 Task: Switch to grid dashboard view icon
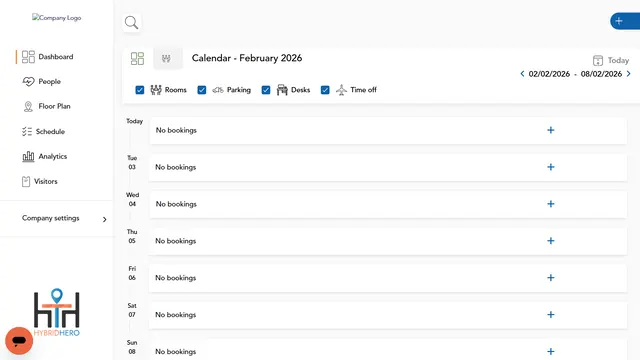coord(137,58)
